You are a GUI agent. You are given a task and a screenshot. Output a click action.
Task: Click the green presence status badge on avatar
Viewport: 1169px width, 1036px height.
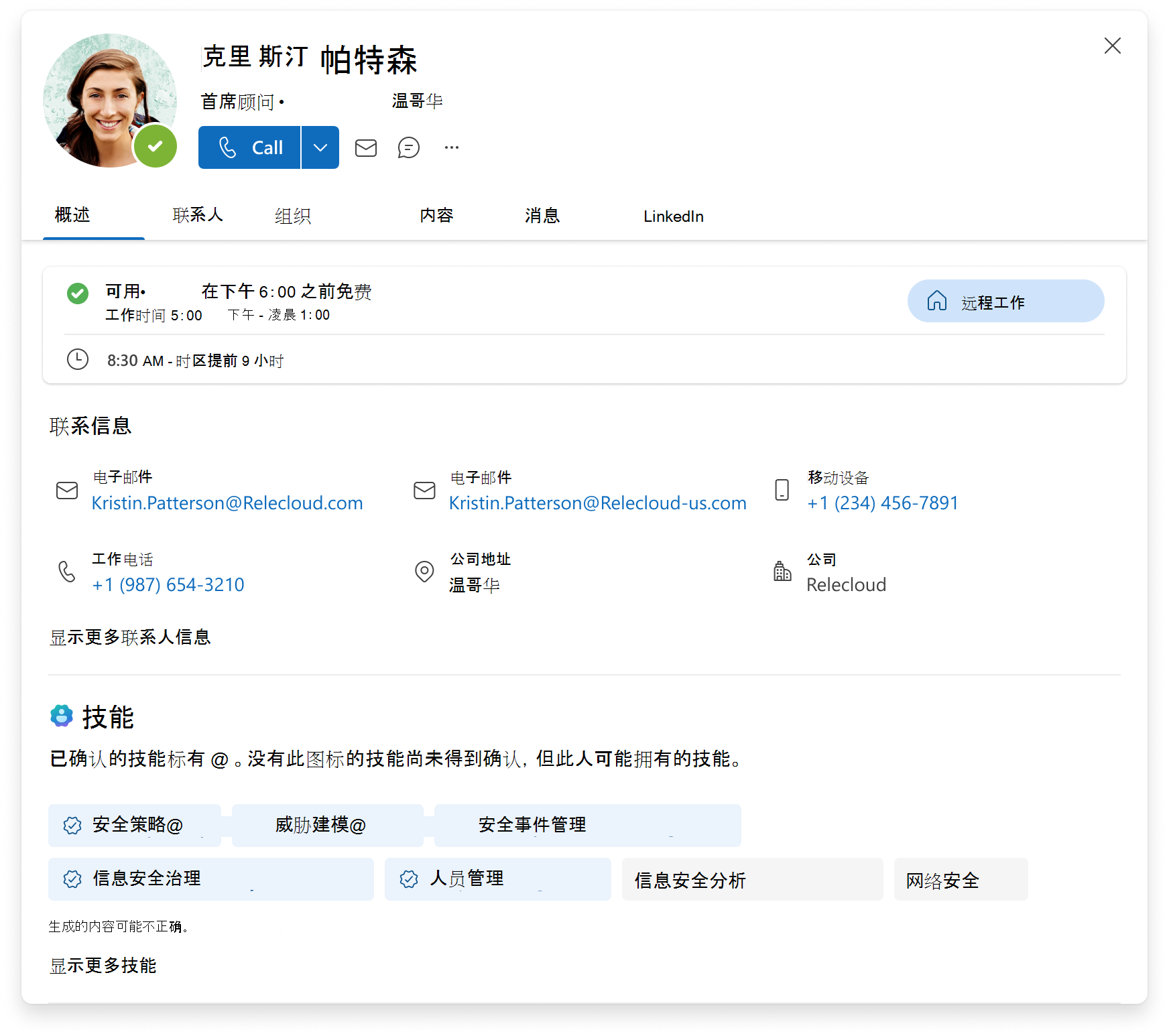click(156, 146)
